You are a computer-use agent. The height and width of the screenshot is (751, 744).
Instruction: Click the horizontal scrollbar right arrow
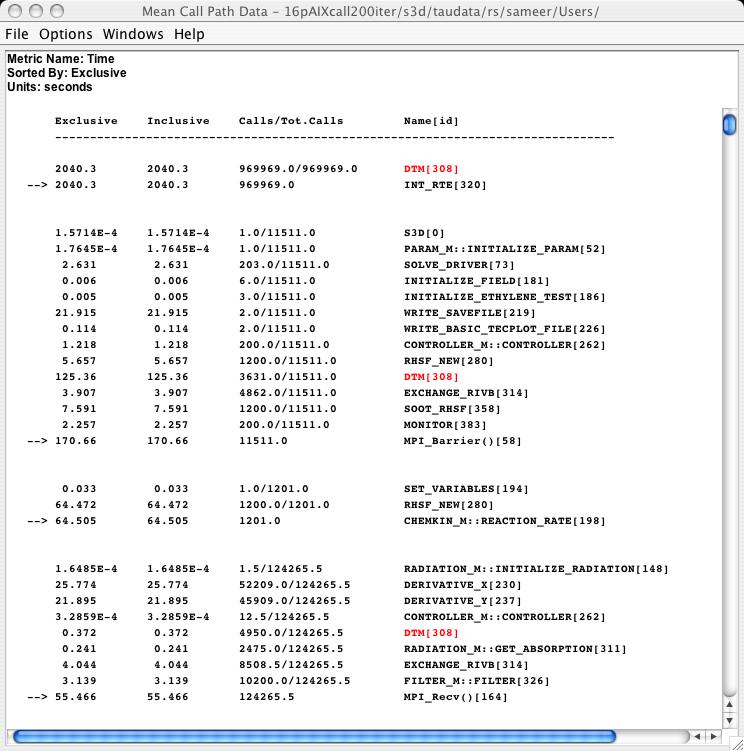[714, 736]
